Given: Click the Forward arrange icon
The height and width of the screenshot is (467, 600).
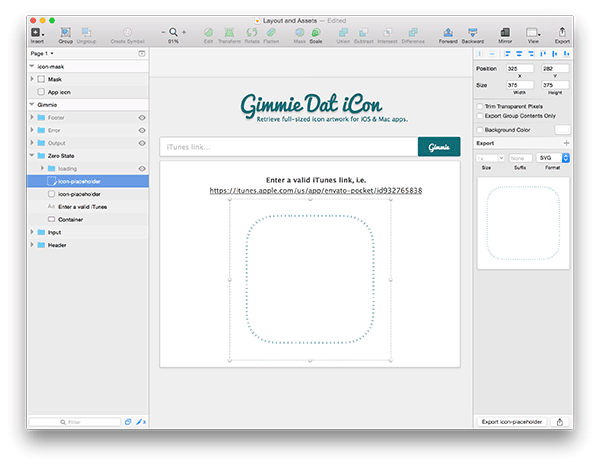Looking at the screenshot, I should 448,33.
